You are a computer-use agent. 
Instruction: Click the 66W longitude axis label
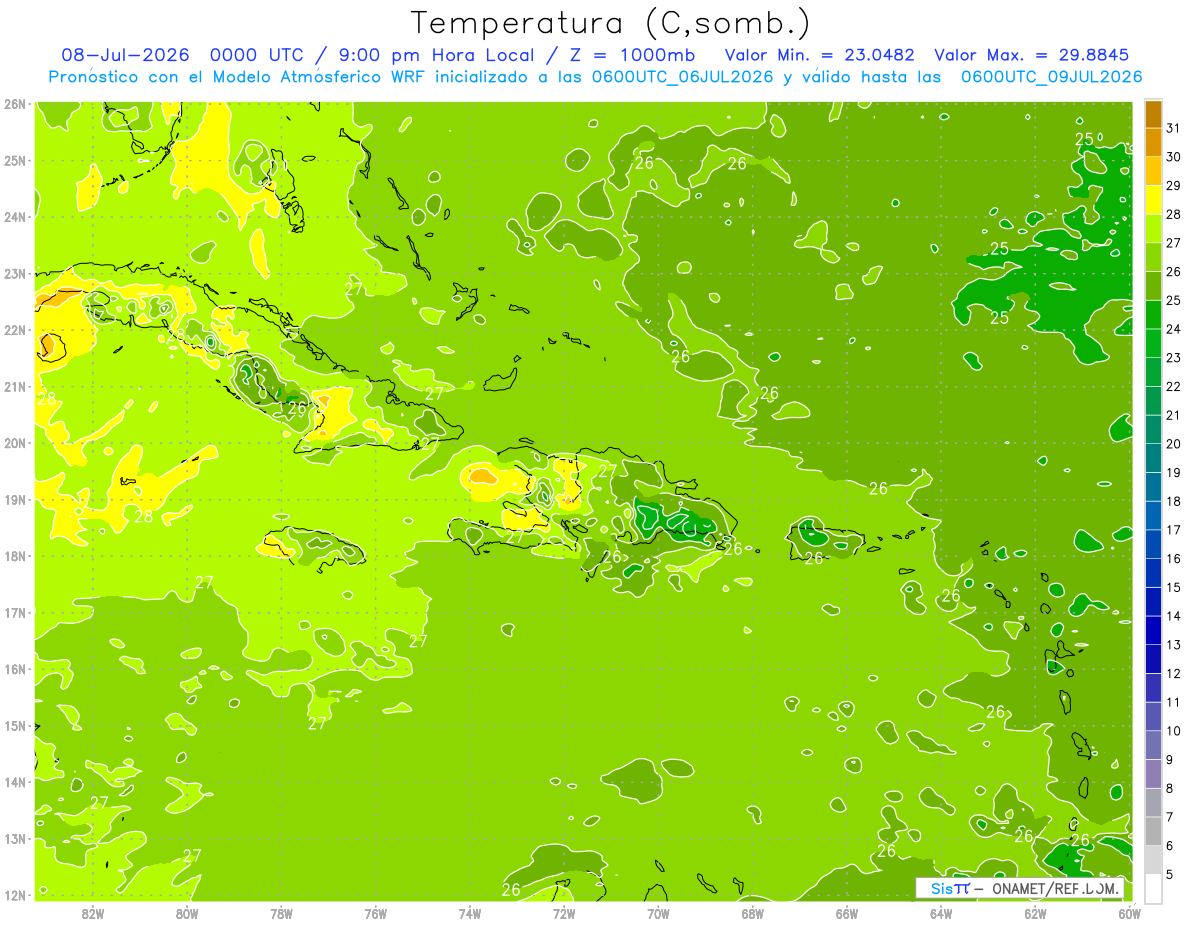pos(847,913)
